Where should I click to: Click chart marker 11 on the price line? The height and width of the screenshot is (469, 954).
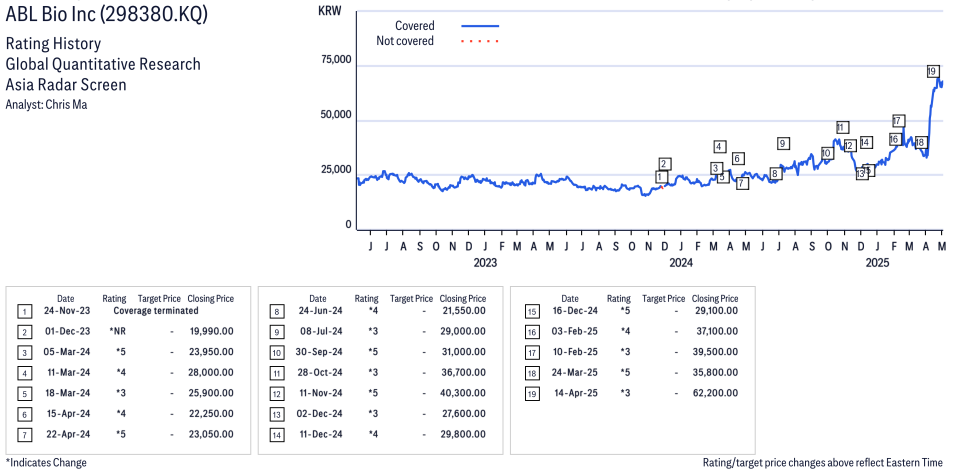coord(842,127)
